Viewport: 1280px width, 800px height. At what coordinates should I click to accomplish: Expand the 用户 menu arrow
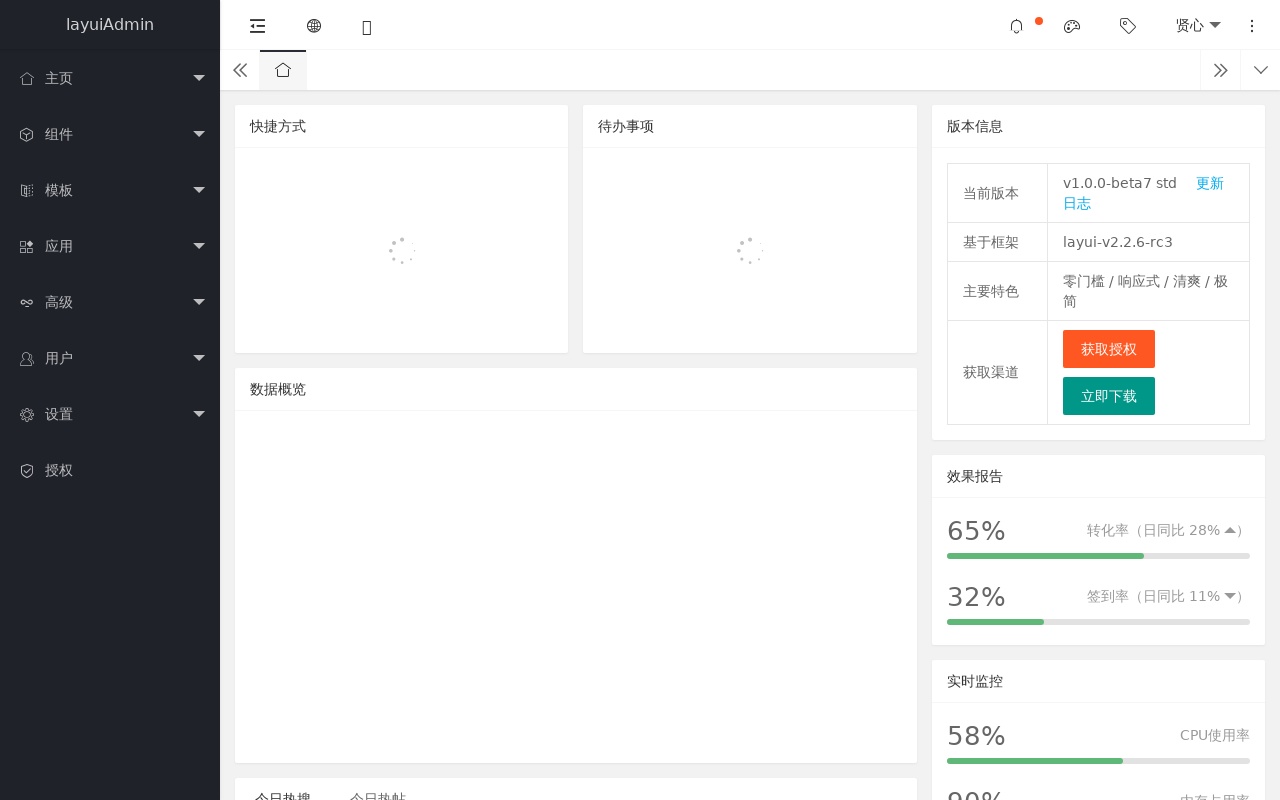(x=199, y=358)
